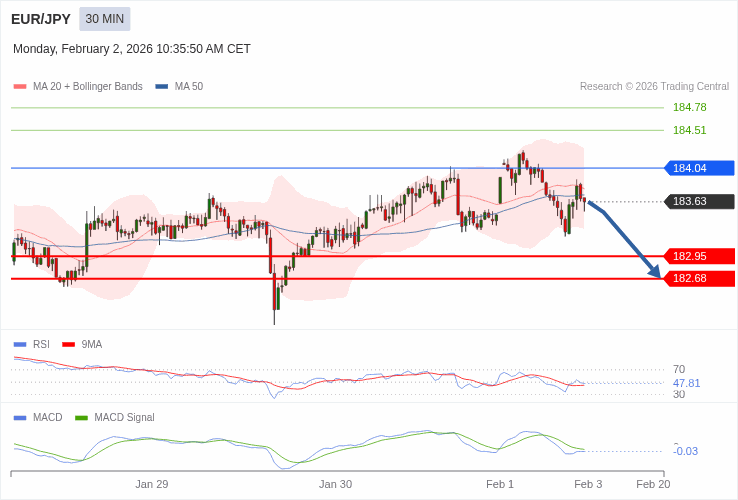Click the 184.78 resistance level label
The image size is (738, 500).
689,108
